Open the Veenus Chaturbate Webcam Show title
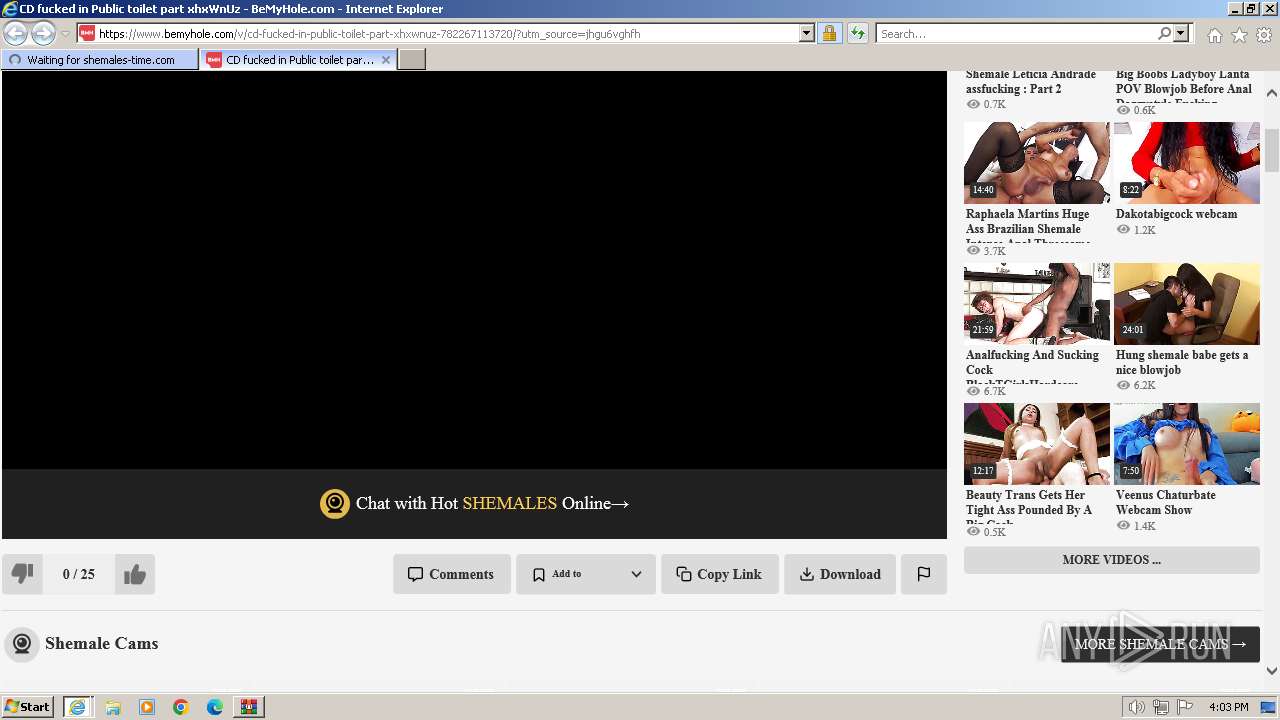 click(1166, 502)
